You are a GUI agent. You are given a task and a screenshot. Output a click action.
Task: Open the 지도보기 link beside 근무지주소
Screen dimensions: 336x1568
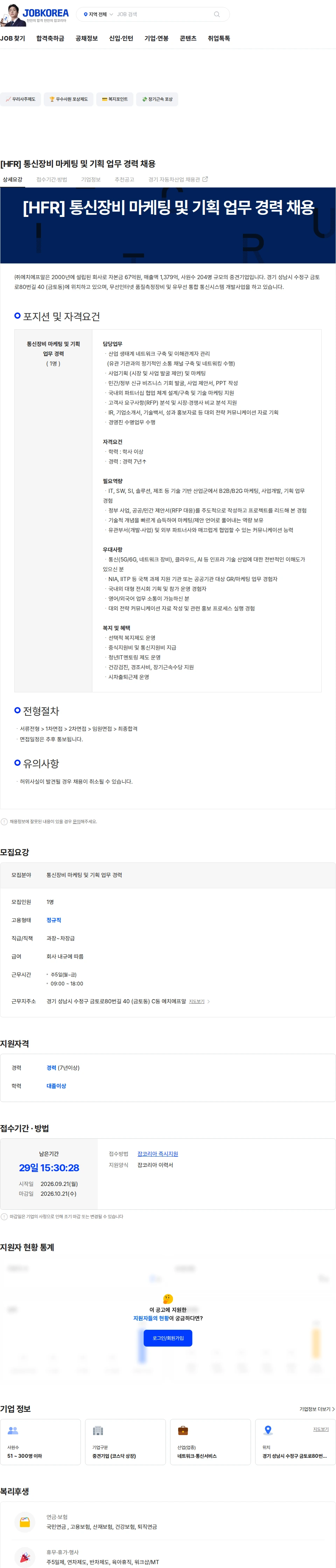pos(197,1001)
